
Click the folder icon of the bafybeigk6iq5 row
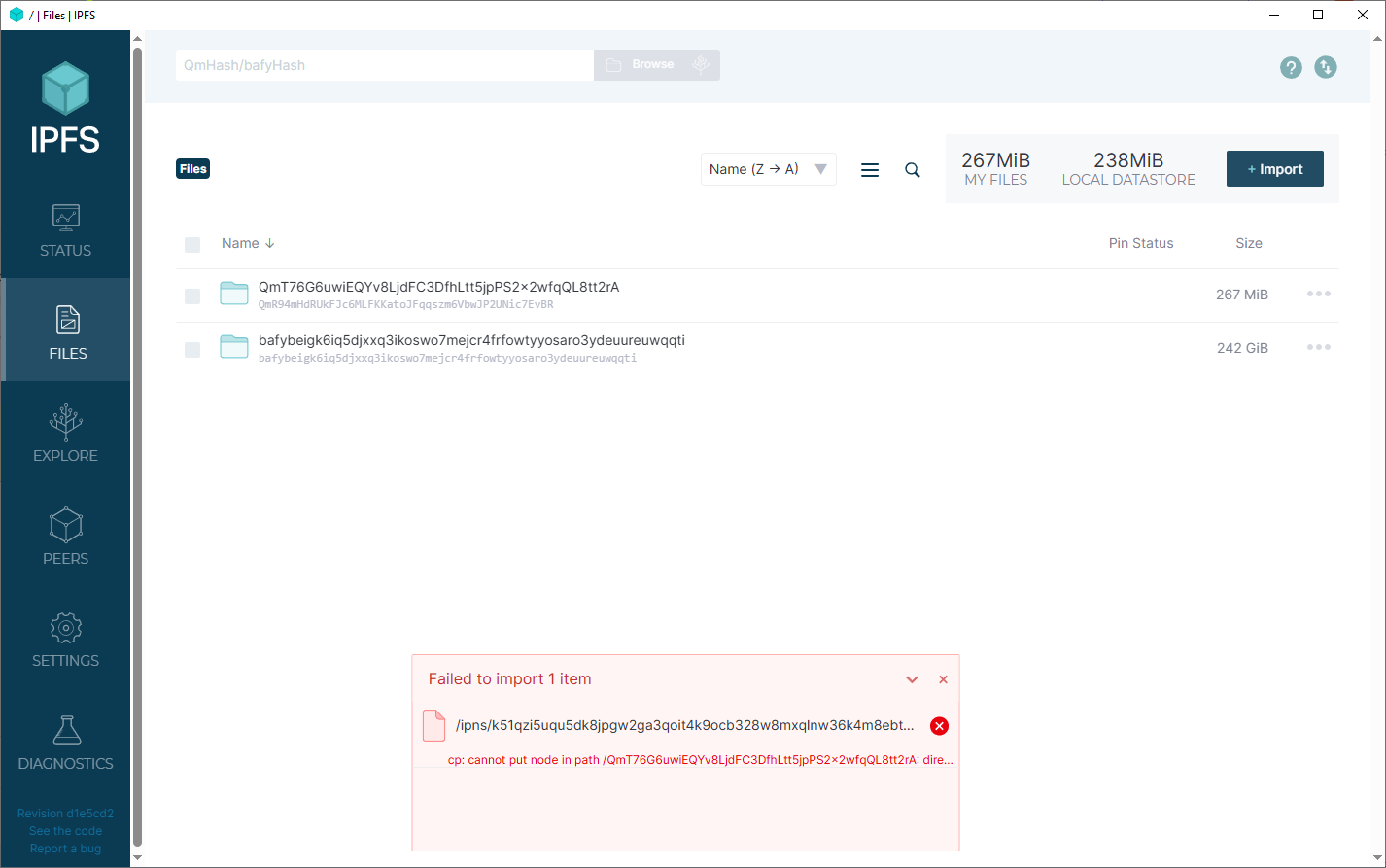click(234, 347)
